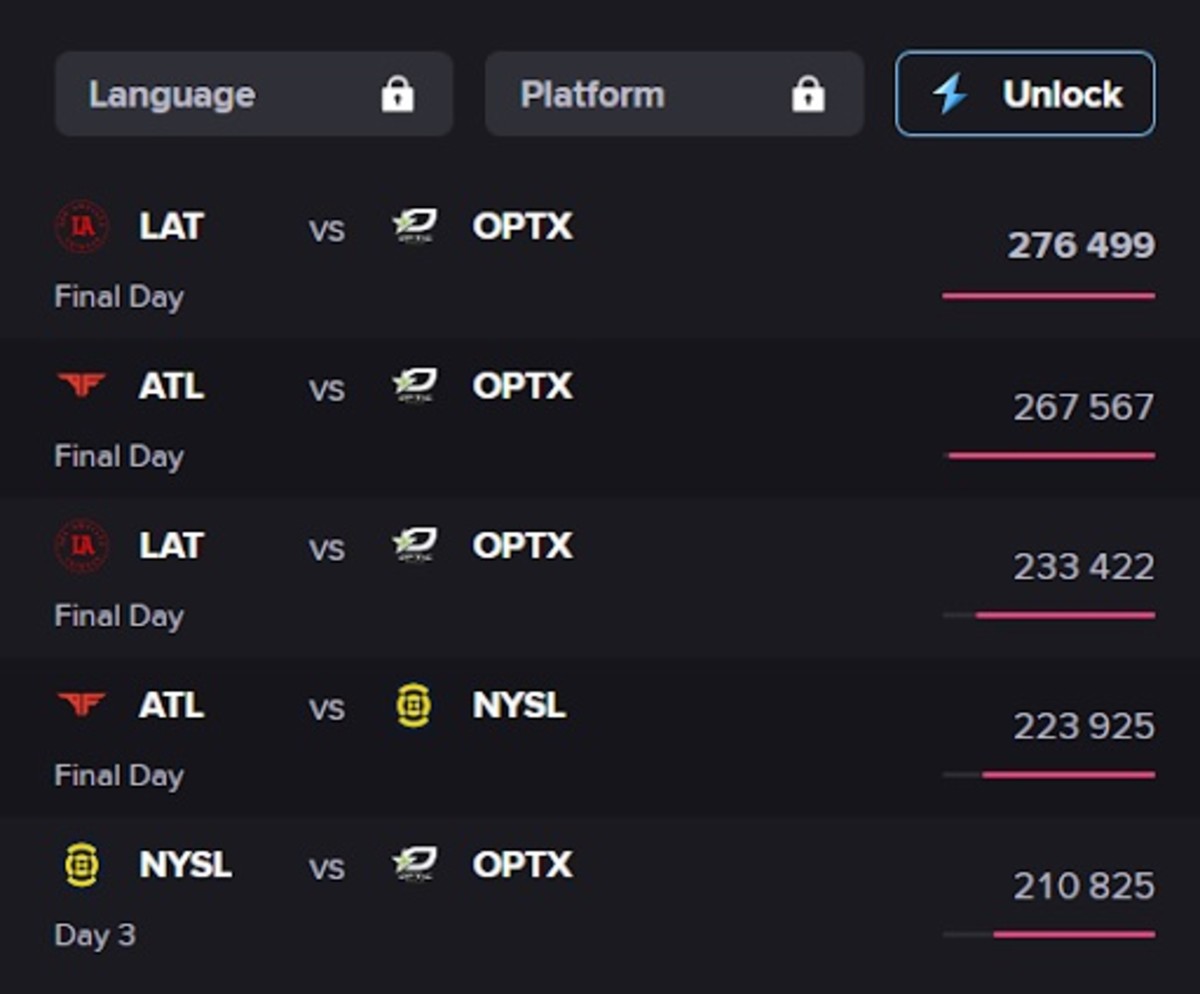
Task: Open the locked Language filter dropdown
Action: [253, 94]
